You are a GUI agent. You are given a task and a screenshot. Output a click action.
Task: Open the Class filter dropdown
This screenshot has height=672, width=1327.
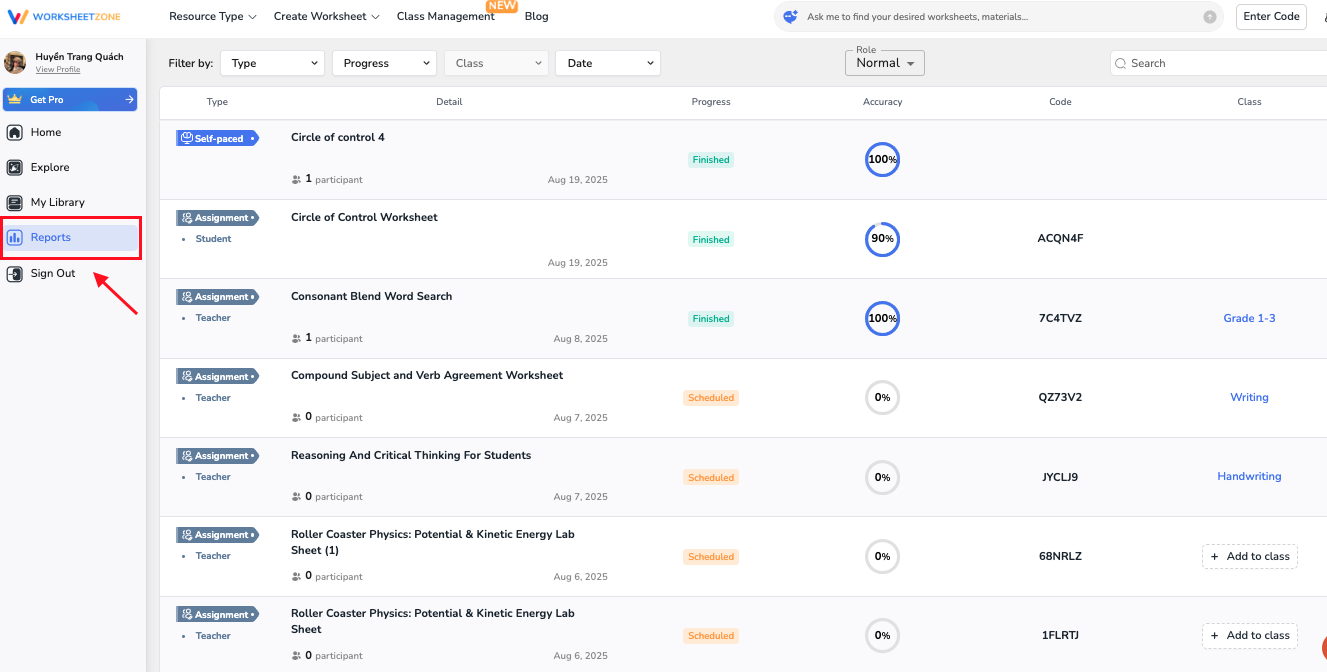497,63
